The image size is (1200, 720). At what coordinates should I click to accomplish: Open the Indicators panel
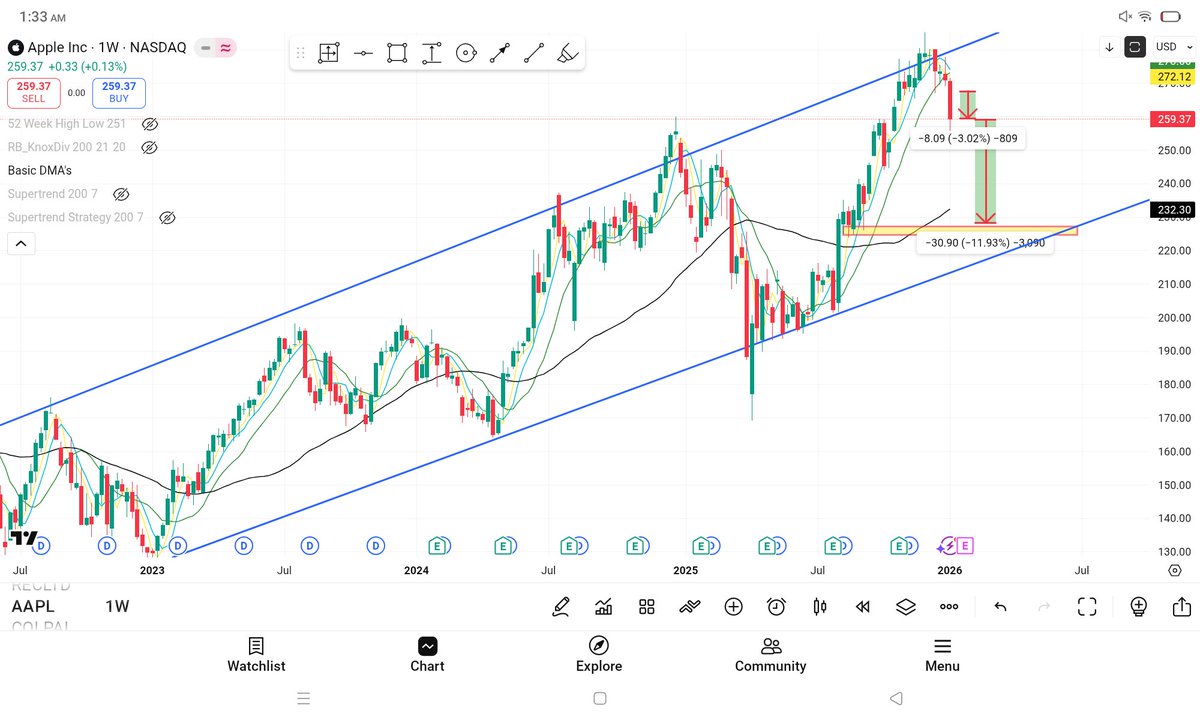[x=602, y=607]
